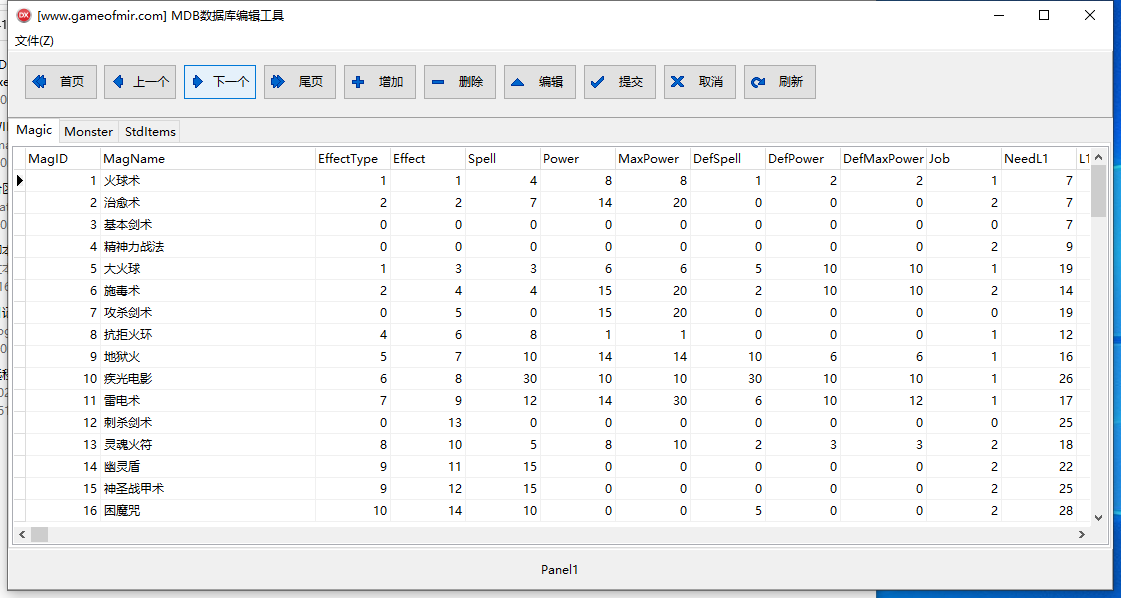Viewport: 1121px width, 598px height.
Task: Click the Panel1 status label
Action: [559, 570]
